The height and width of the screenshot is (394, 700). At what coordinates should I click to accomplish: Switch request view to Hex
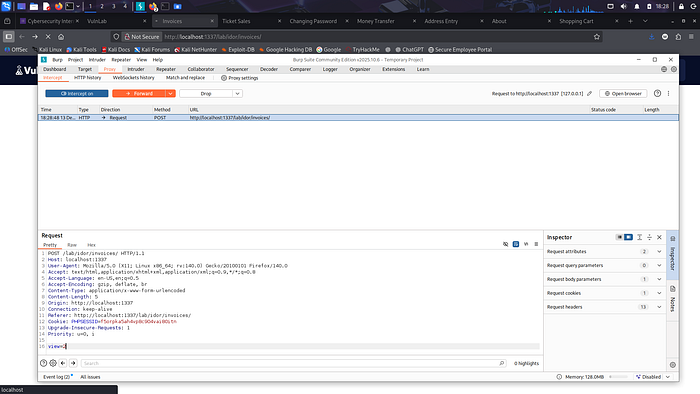(91, 245)
